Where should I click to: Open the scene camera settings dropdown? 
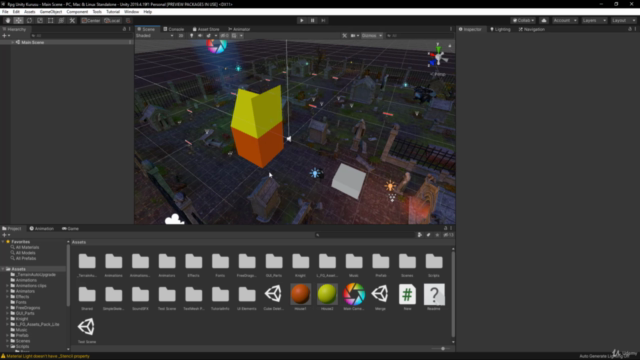tap(355, 36)
